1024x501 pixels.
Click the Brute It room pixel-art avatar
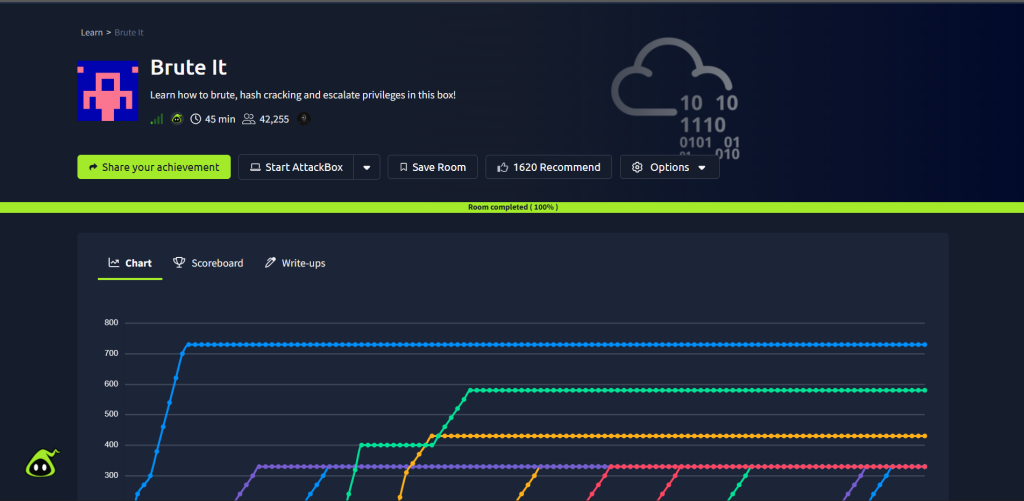(108, 91)
